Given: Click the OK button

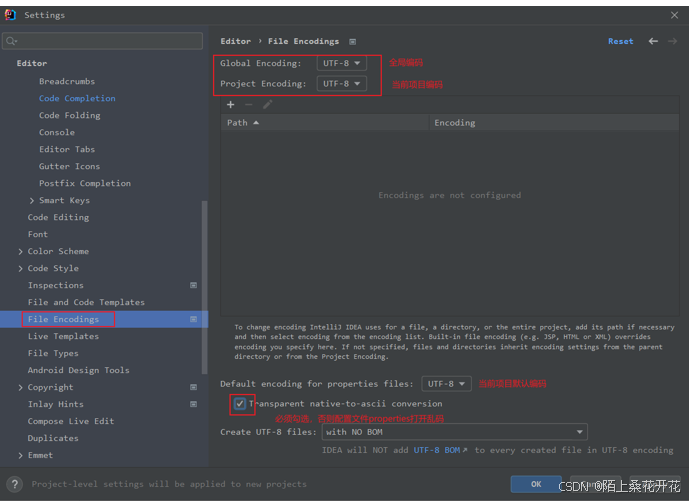Looking at the screenshot, I should coord(536,484).
